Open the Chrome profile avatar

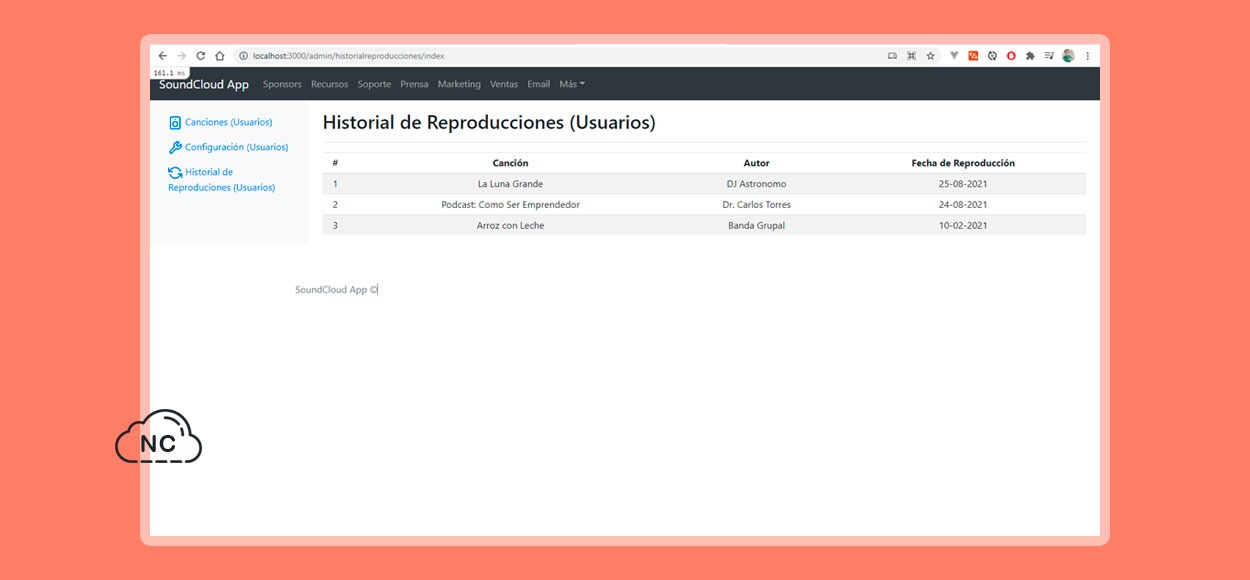[x=1068, y=56]
